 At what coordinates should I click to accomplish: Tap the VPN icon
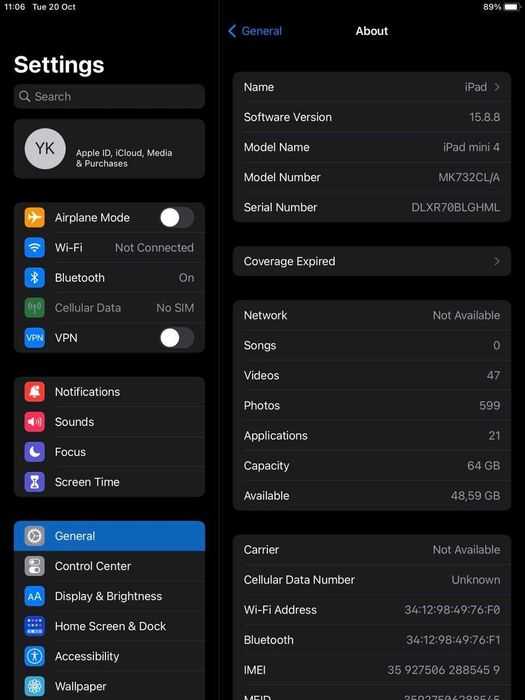coord(34,338)
